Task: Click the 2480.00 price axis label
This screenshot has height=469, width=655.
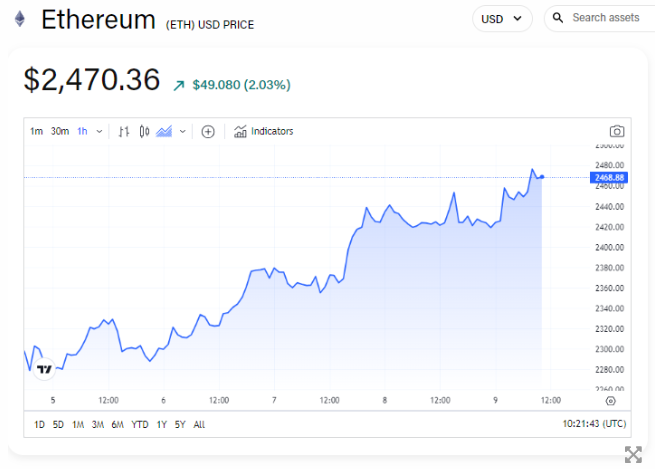Action: tap(609, 165)
